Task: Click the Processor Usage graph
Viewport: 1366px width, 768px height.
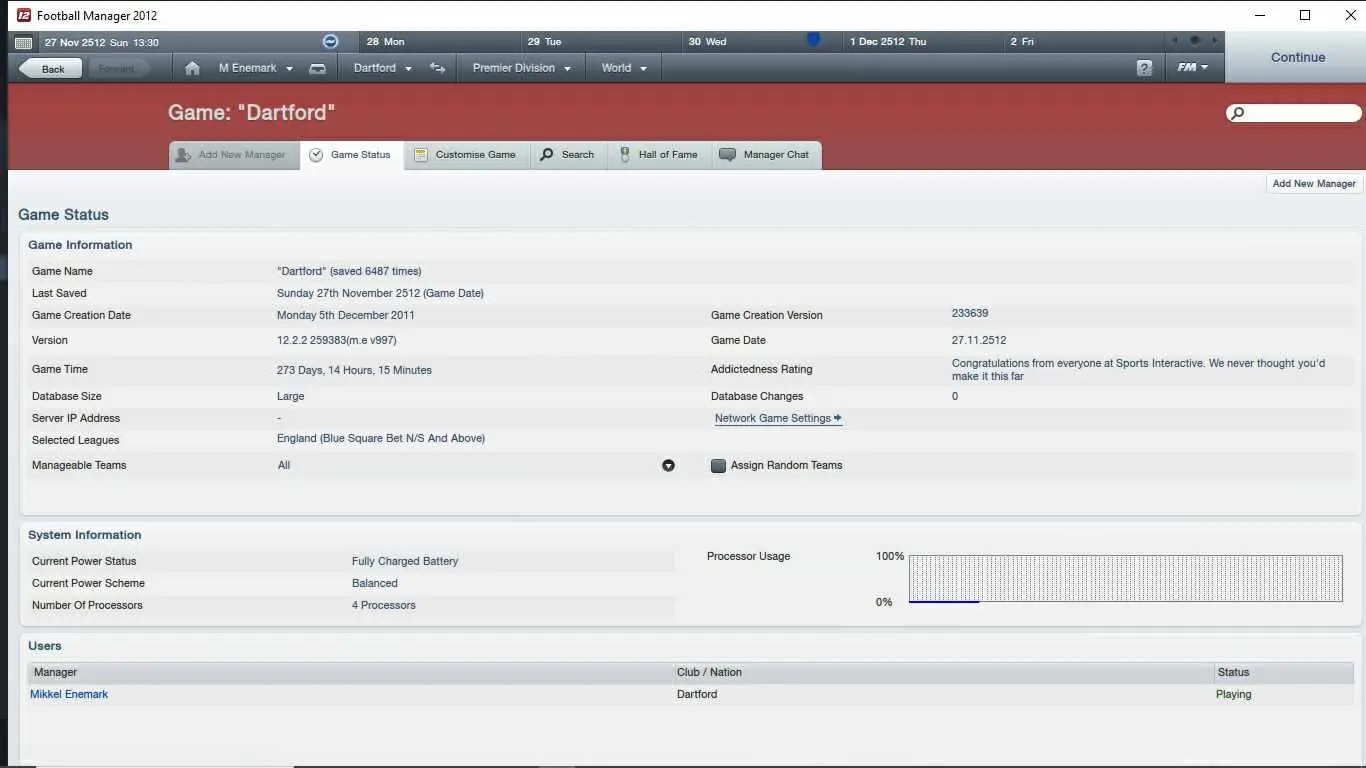Action: [1125, 579]
